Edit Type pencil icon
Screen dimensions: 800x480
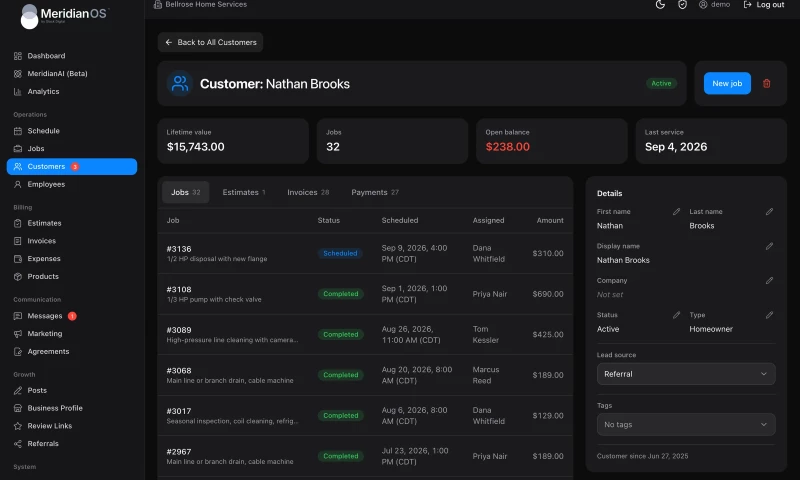coord(769,315)
